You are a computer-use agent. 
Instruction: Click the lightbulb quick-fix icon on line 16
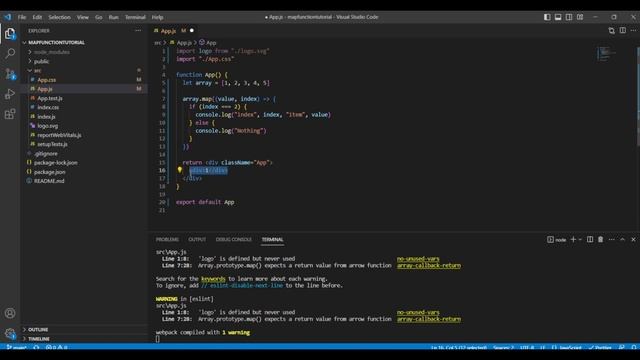(180, 170)
